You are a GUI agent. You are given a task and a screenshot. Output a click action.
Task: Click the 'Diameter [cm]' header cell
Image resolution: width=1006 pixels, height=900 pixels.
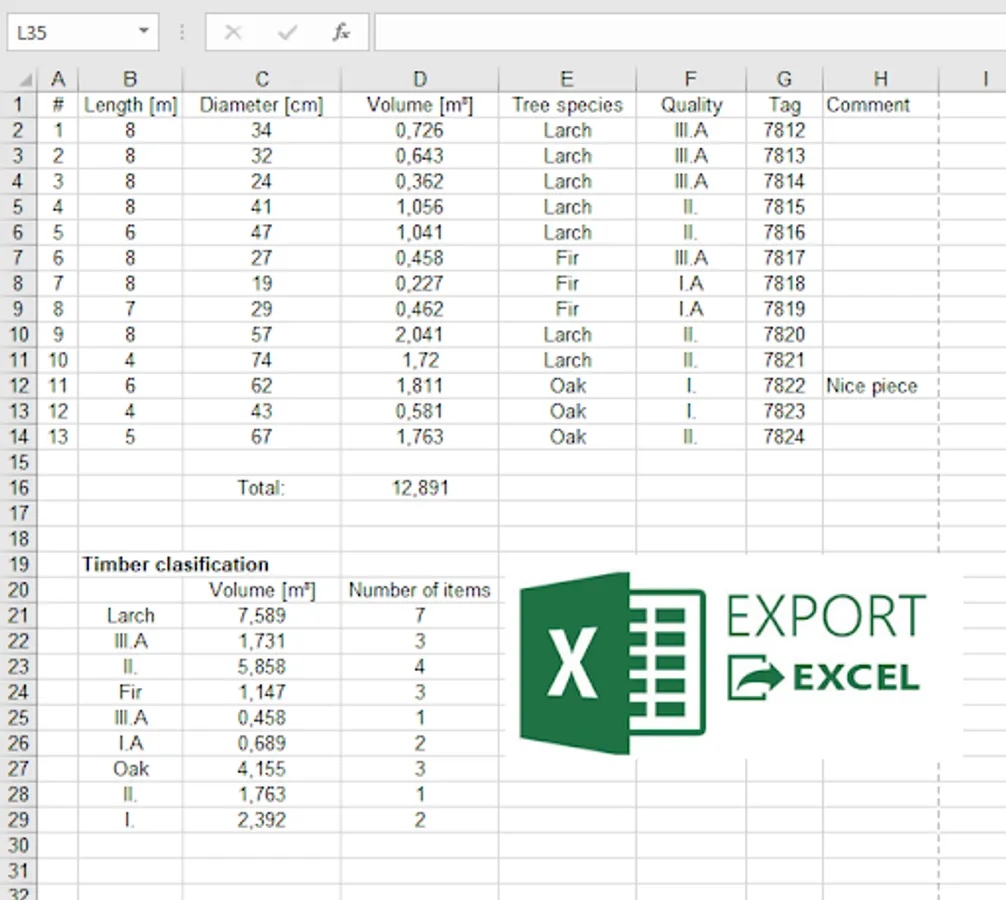tap(262, 105)
